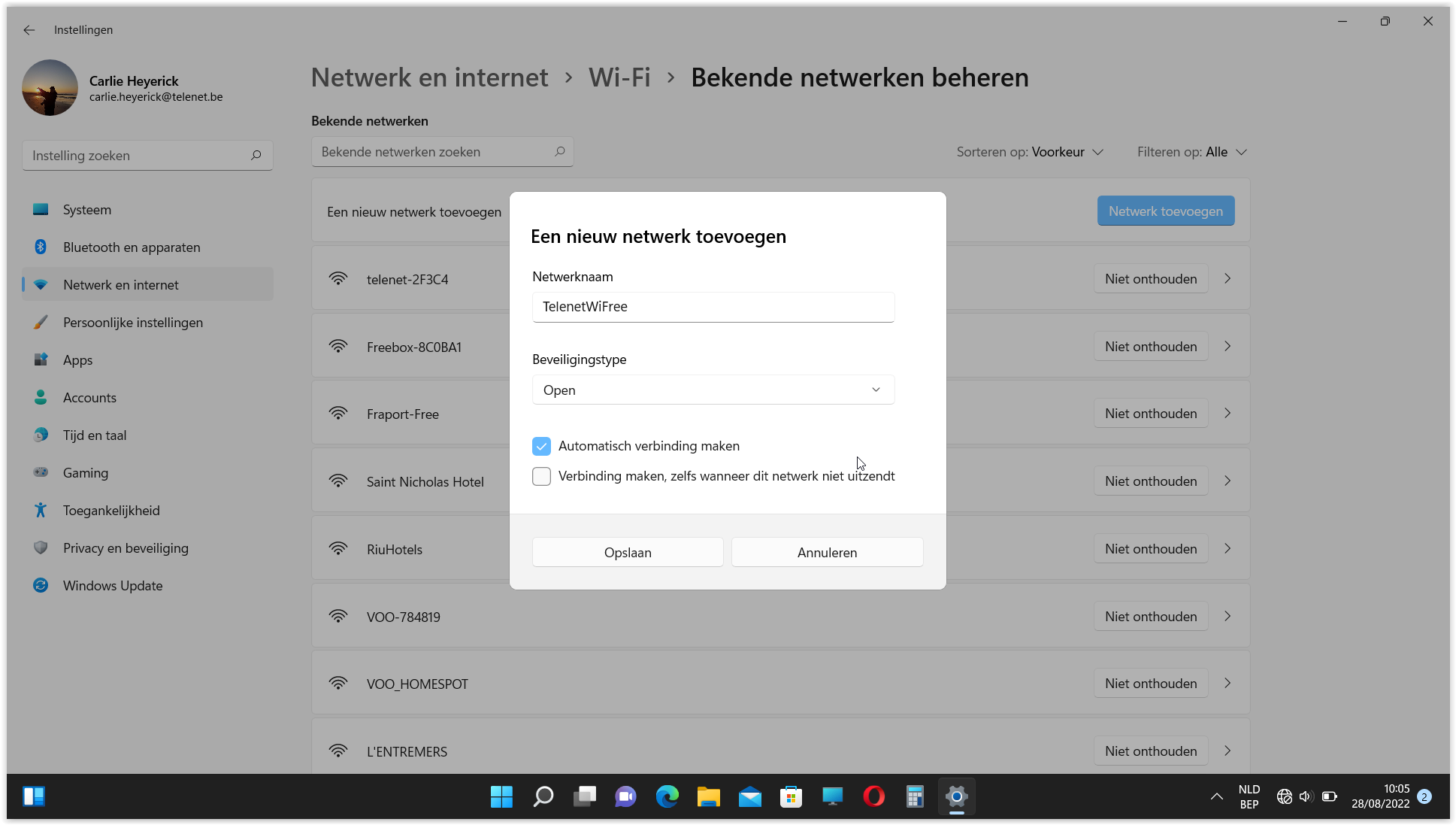This screenshot has width=1456, height=825.
Task: Click the back arrow in Instellingen
Action: [x=29, y=30]
